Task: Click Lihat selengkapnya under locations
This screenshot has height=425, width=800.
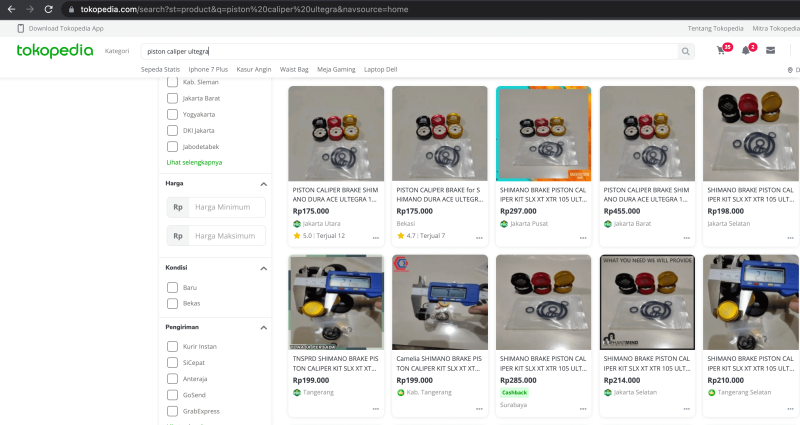Action: [x=194, y=162]
